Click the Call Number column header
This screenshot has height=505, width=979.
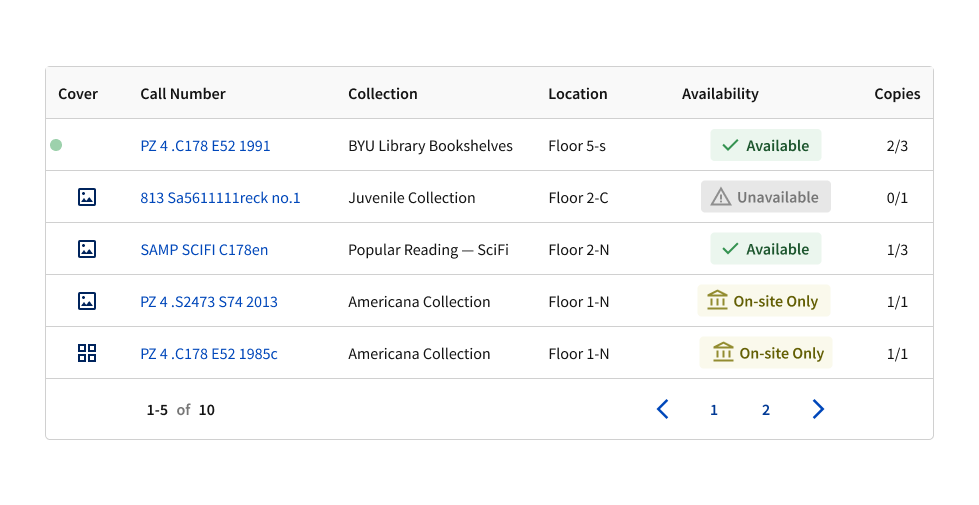(183, 94)
